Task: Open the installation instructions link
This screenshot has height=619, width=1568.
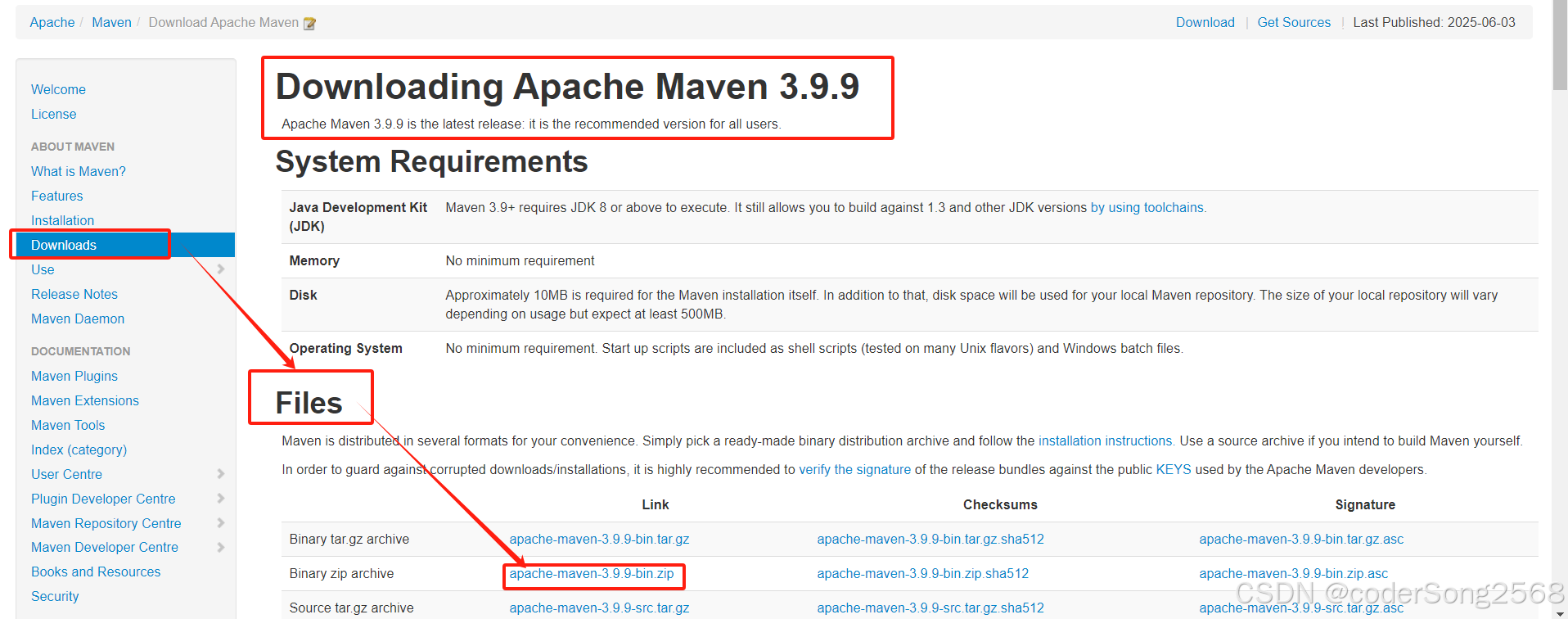Action: click(1105, 441)
